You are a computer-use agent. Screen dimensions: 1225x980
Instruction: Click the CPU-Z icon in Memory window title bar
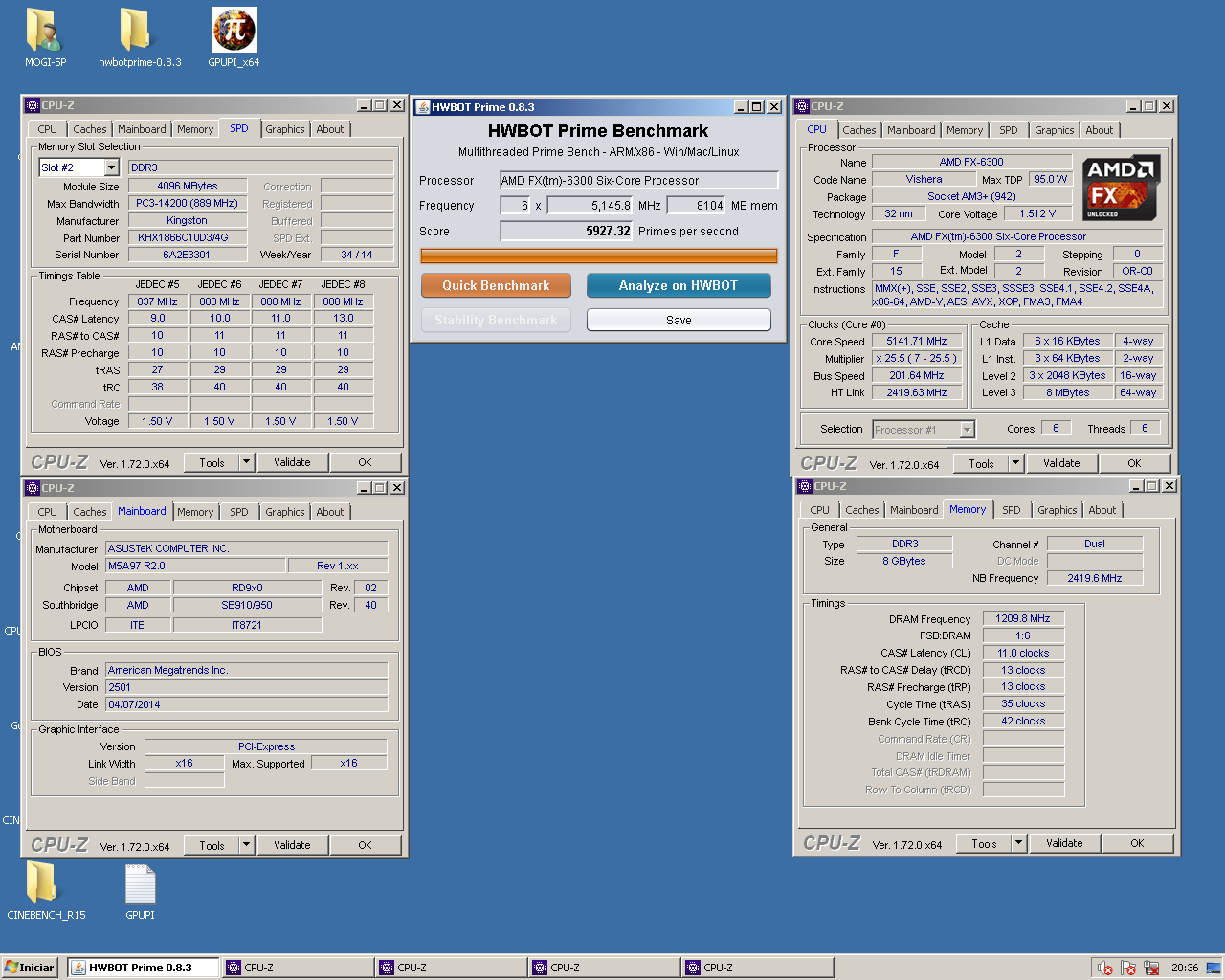[805, 486]
